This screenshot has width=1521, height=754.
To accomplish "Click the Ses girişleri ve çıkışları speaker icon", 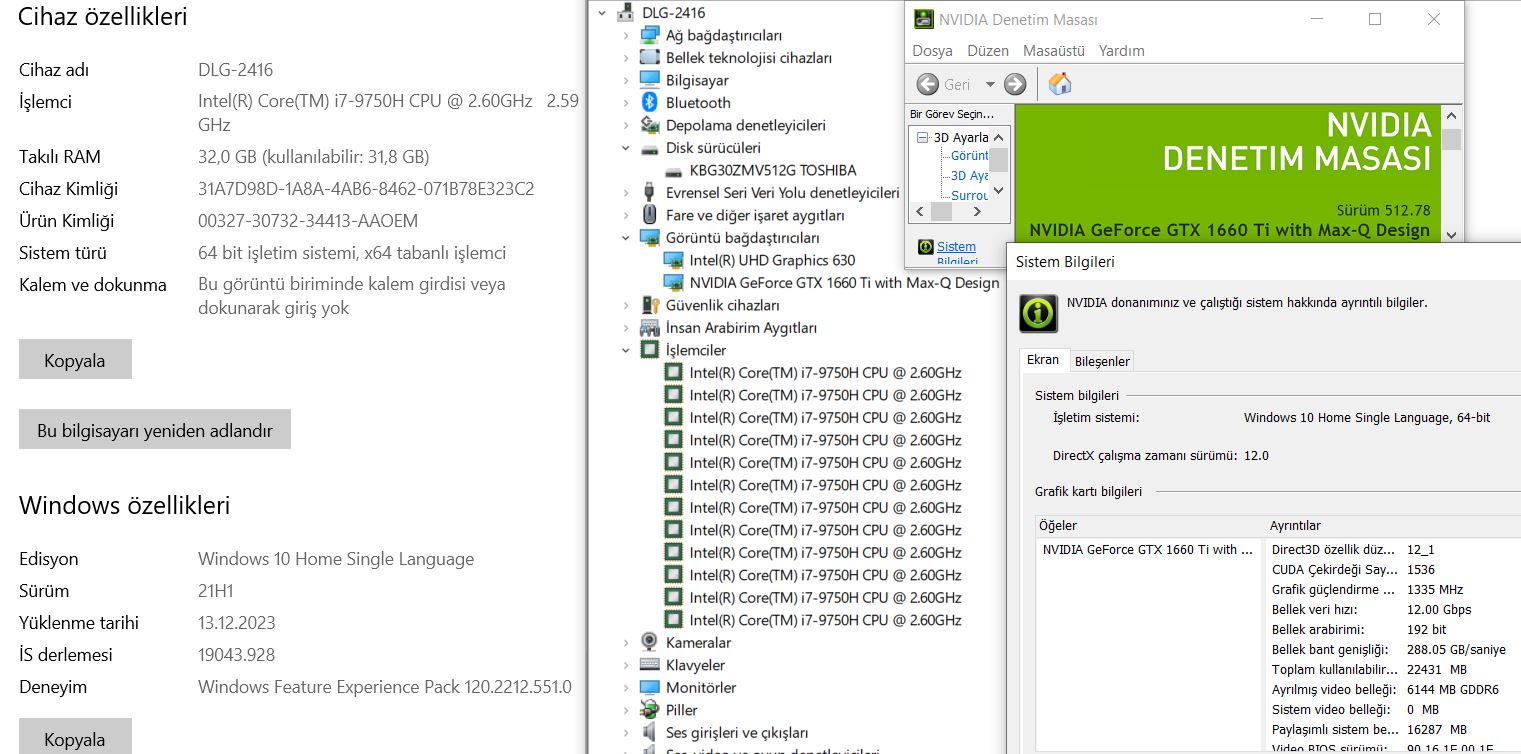I will 650,732.
